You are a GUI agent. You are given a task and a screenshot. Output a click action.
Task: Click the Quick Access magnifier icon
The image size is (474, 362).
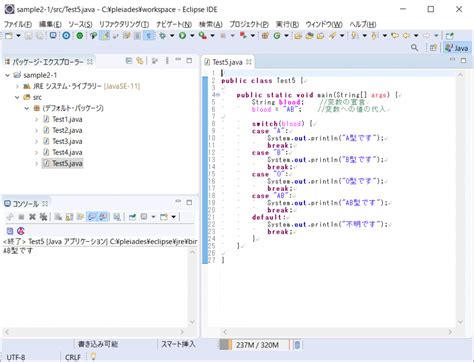pyautogui.click(x=414, y=48)
